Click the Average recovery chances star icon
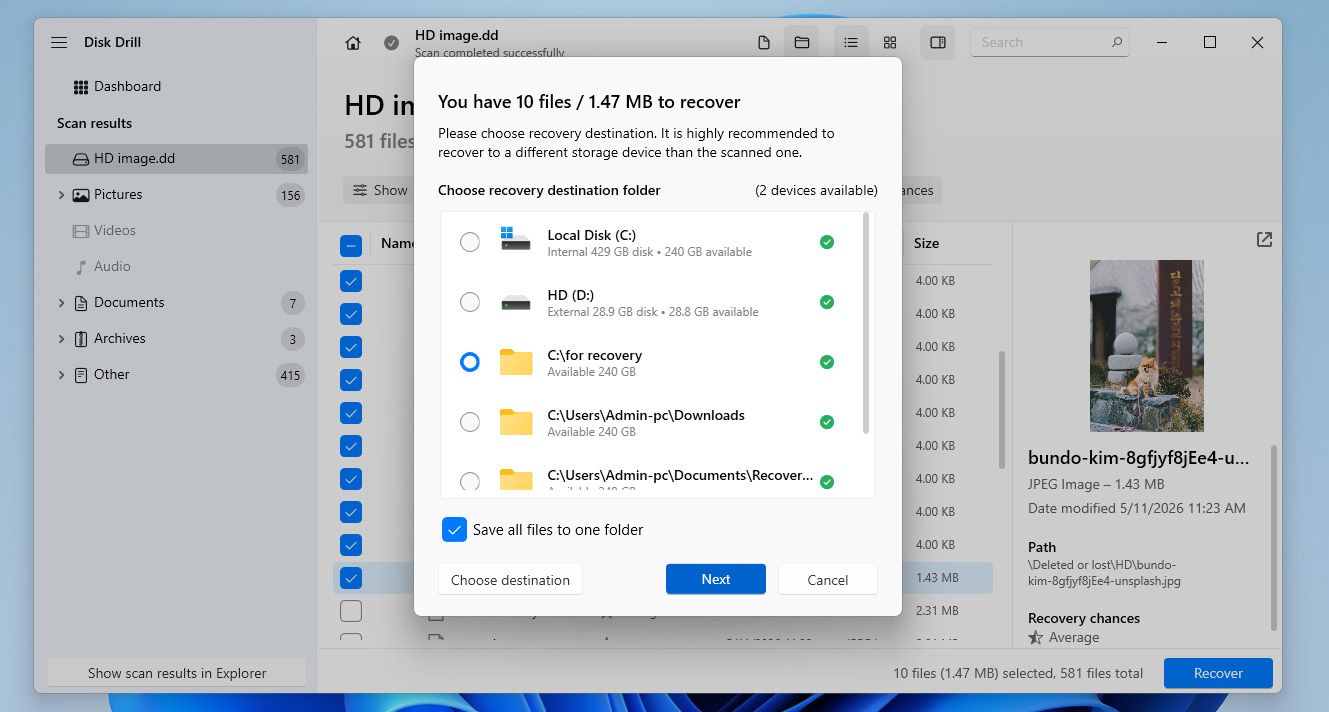This screenshot has height=712, width=1329. coord(1036,638)
